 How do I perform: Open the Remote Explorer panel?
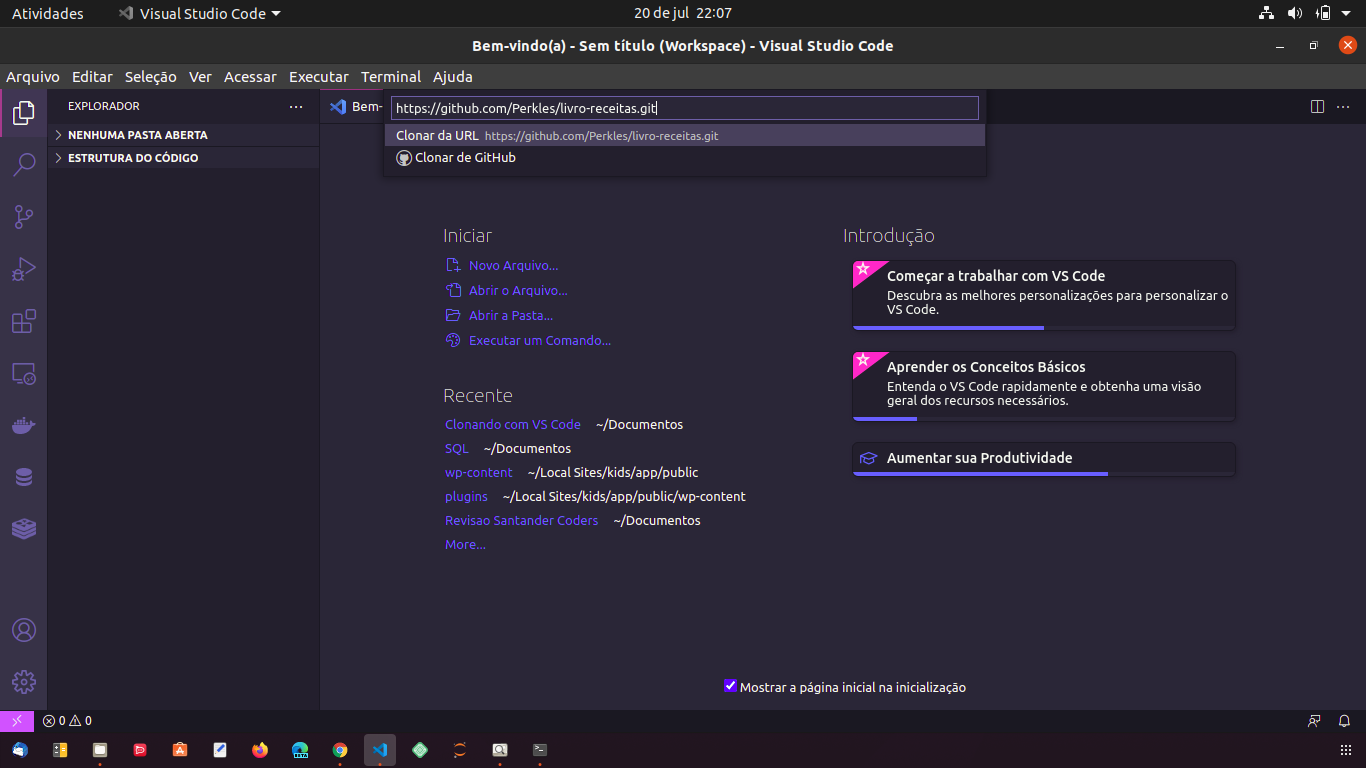(x=23, y=372)
